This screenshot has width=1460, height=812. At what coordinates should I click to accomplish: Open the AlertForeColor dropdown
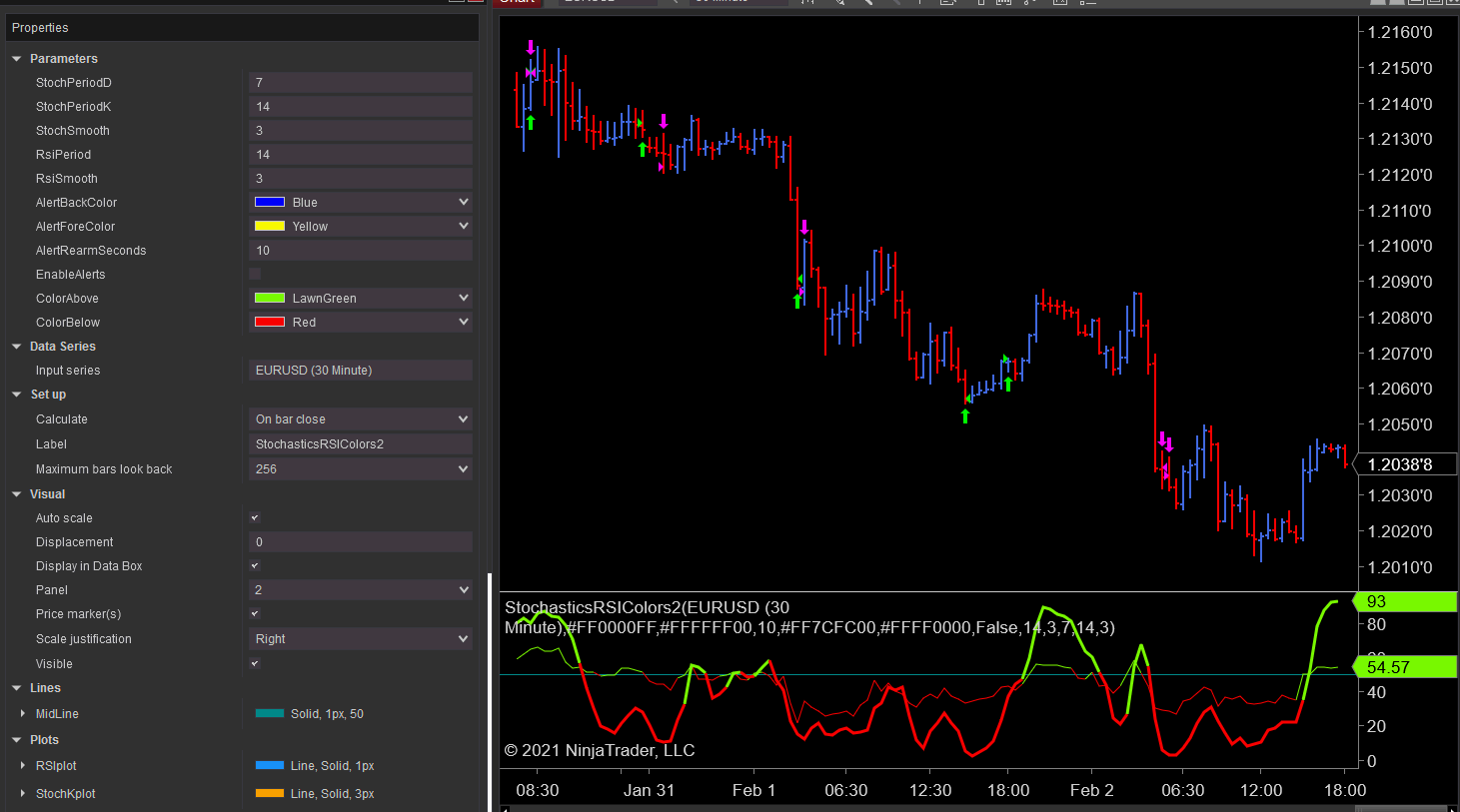point(361,226)
